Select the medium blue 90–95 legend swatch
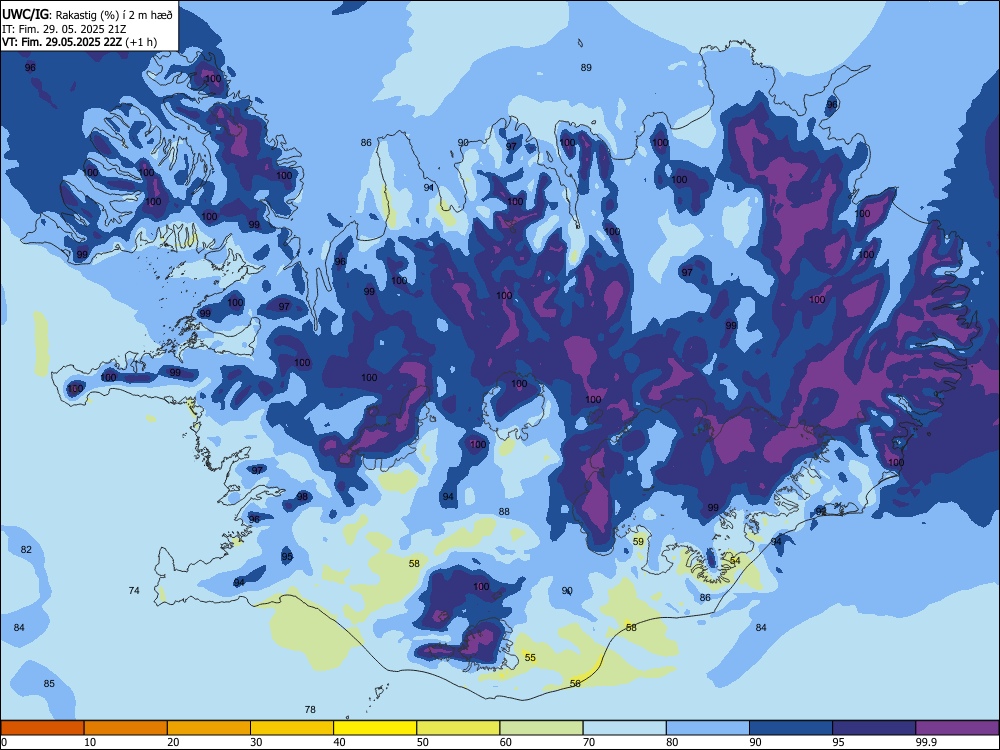Image resolution: width=1000 pixels, height=750 pixels. click(x=791, y=728)
